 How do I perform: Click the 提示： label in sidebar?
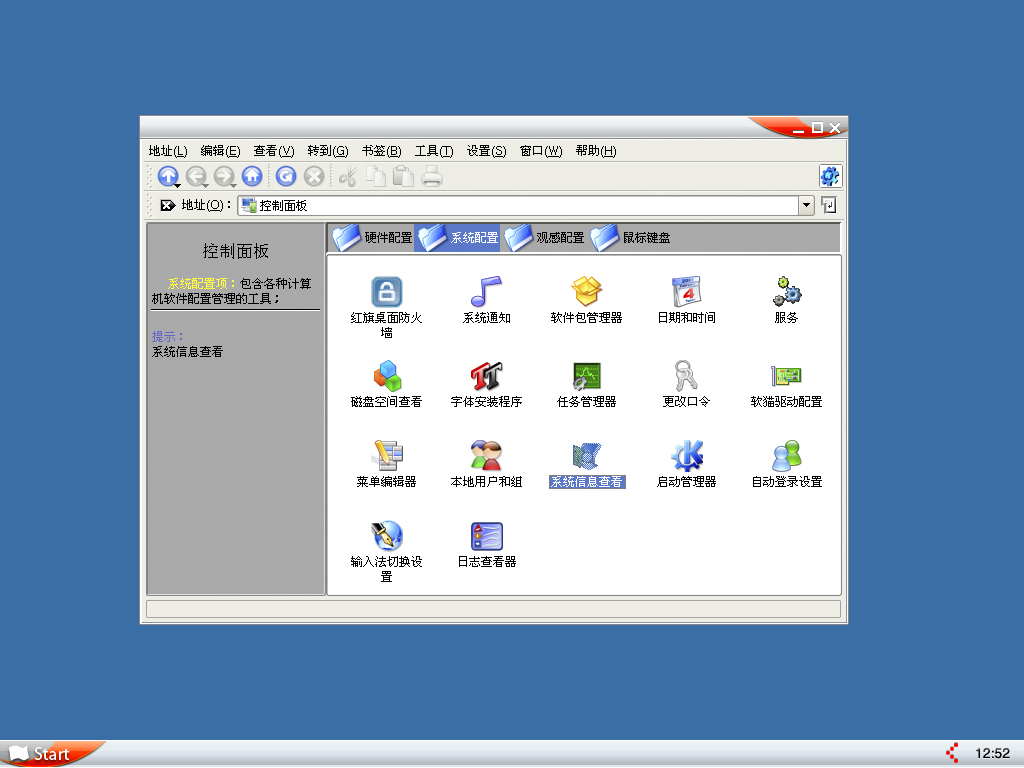[x=168, y=336]
